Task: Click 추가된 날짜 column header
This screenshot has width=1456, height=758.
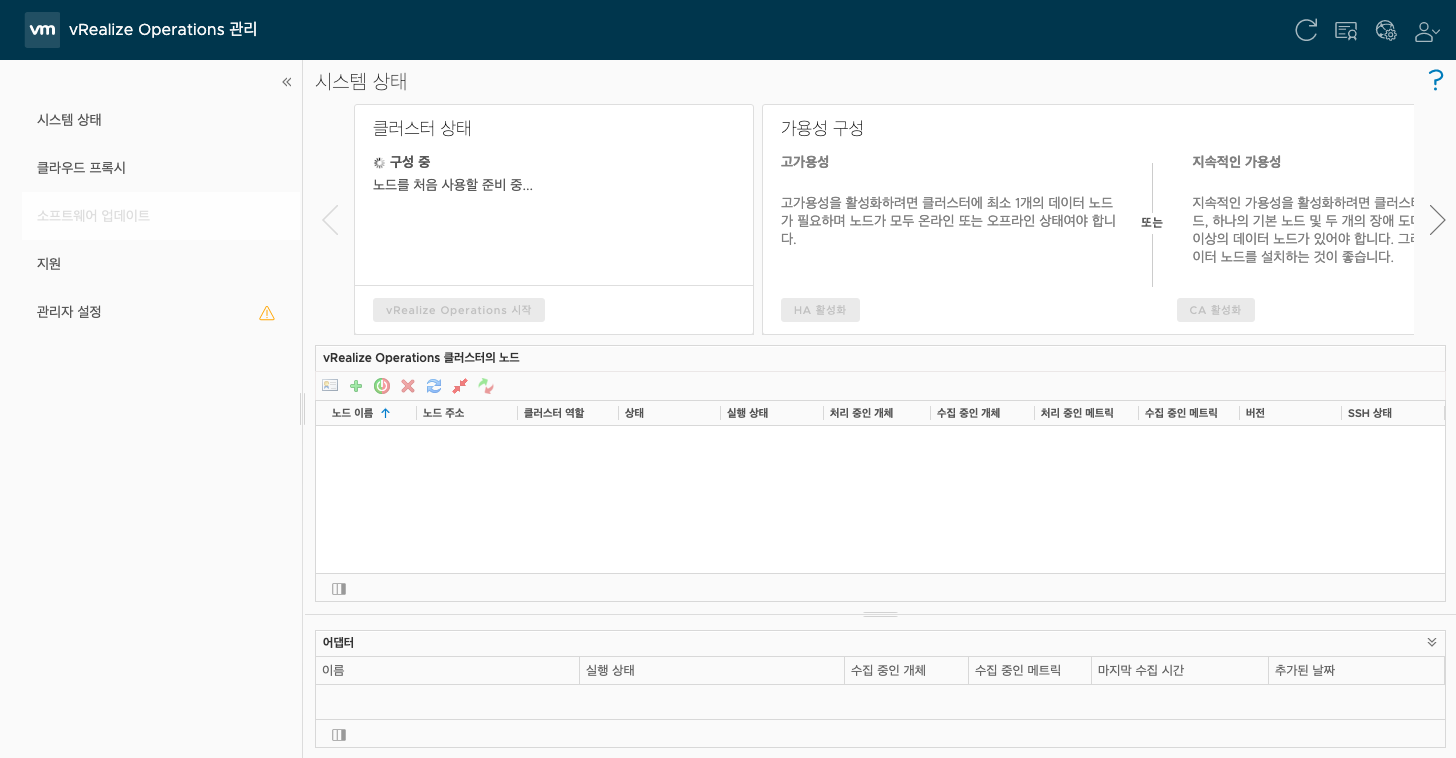Action: pos(1356,670)
